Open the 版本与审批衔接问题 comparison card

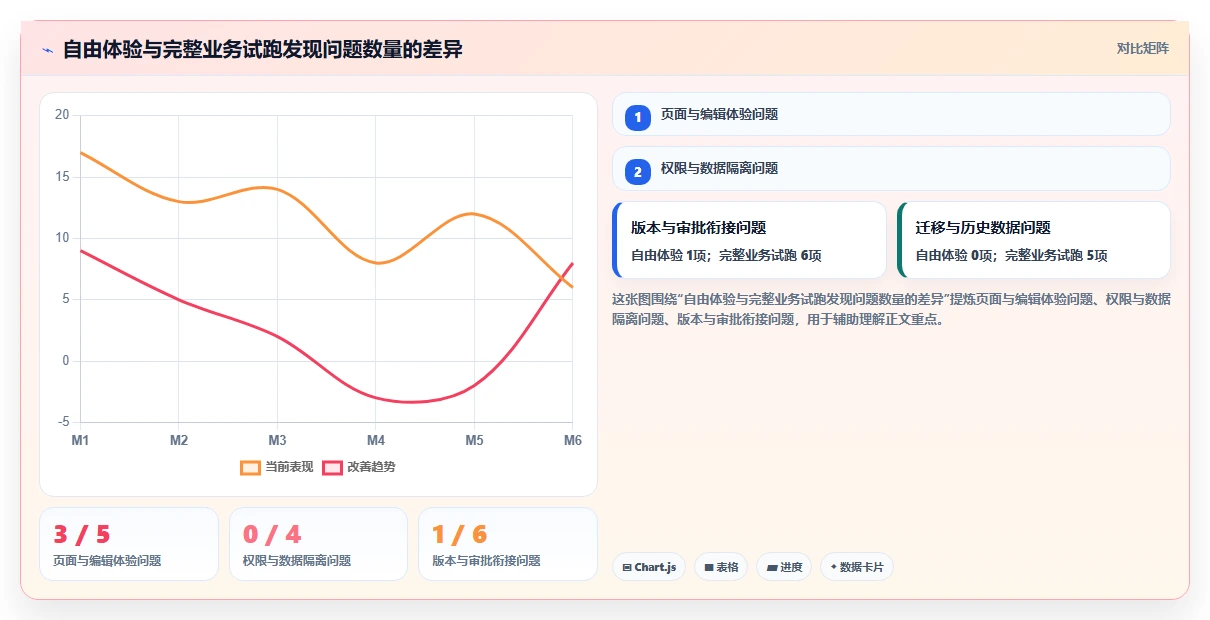point(749,240)
